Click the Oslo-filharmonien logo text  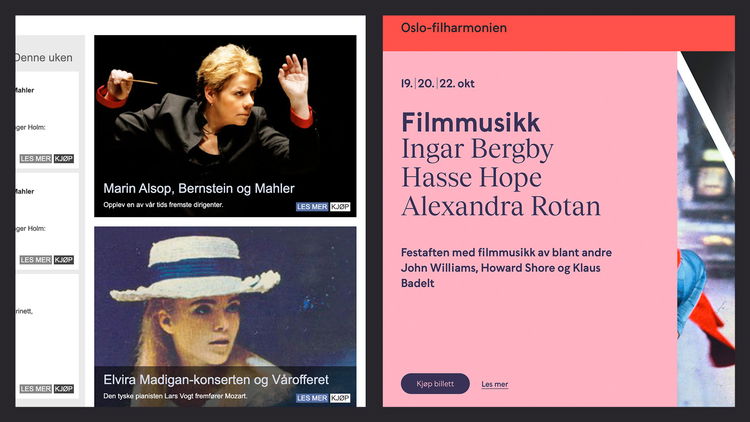[x=454, y=28]
